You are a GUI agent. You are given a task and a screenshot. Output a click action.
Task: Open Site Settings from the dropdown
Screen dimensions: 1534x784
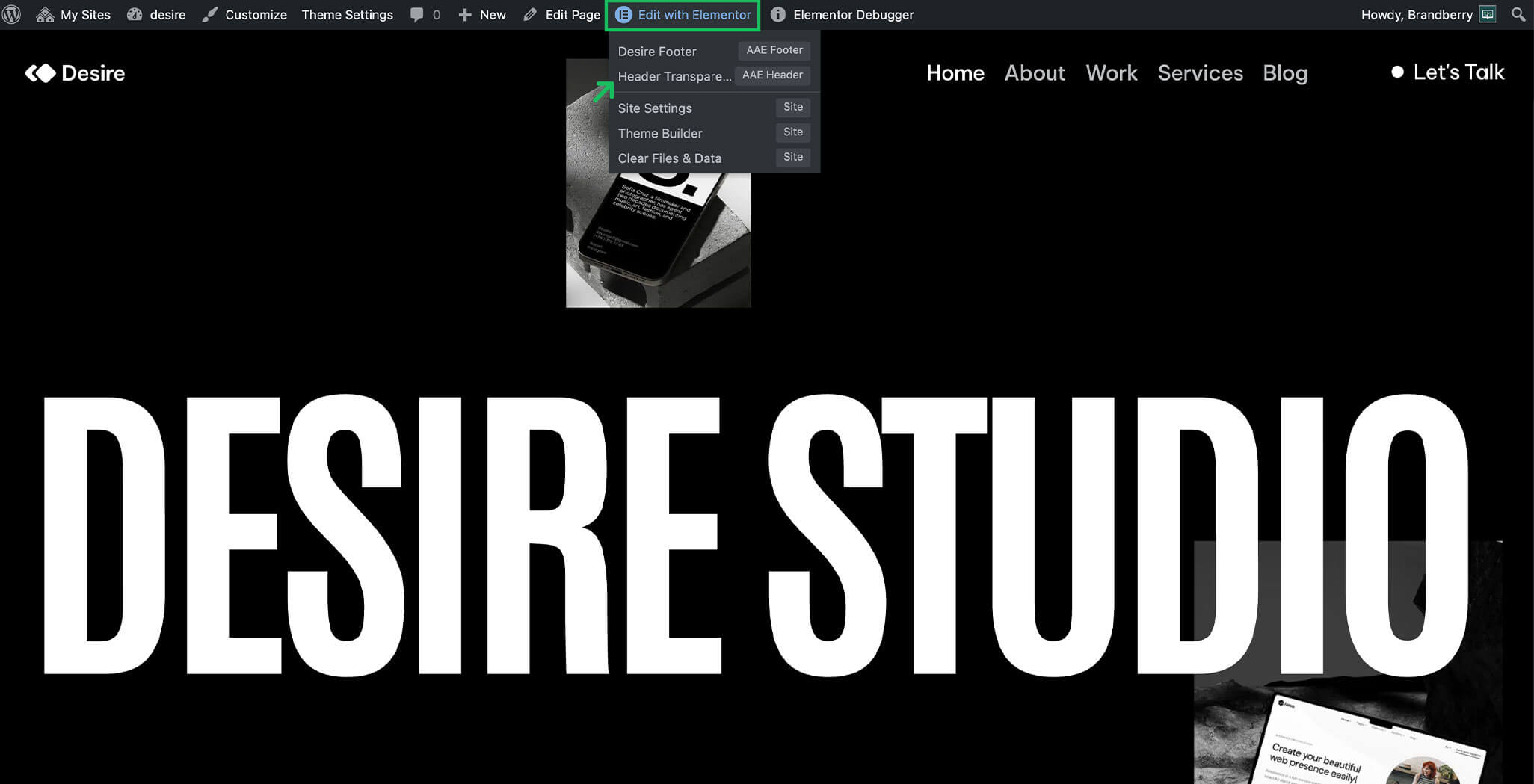(655, 108)
